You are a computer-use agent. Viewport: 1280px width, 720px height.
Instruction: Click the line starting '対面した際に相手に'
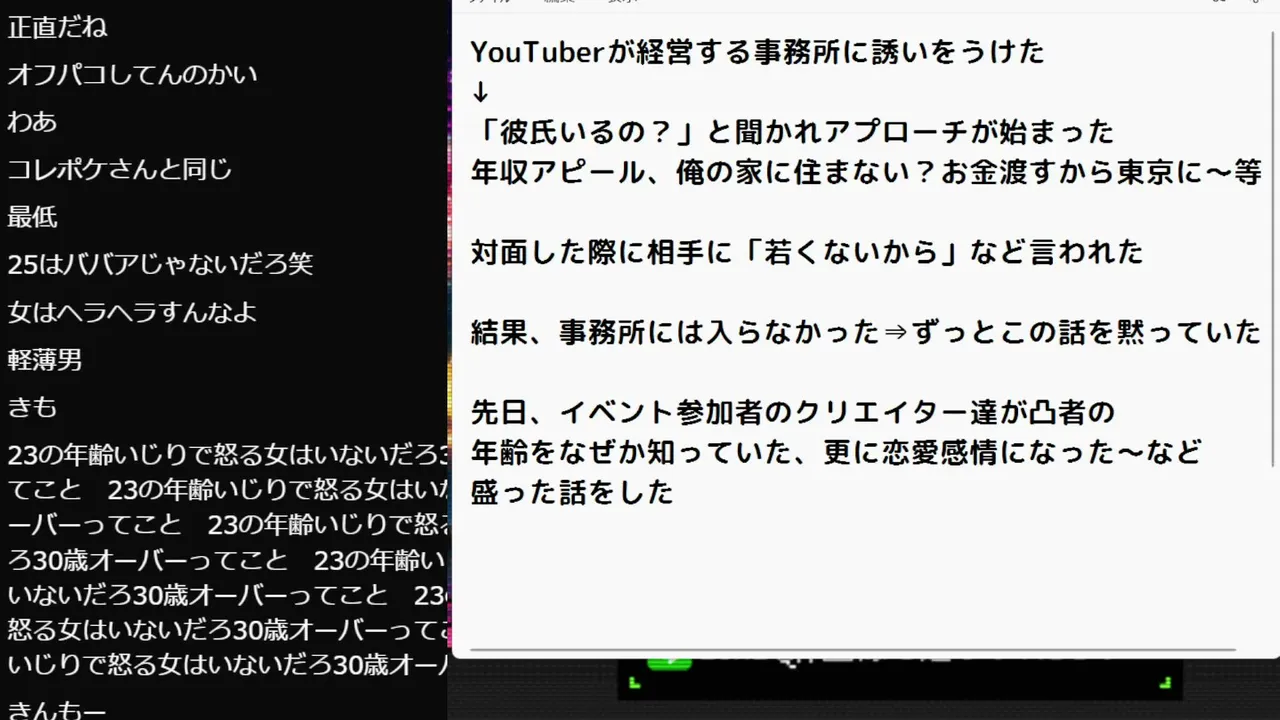[806, 252]
